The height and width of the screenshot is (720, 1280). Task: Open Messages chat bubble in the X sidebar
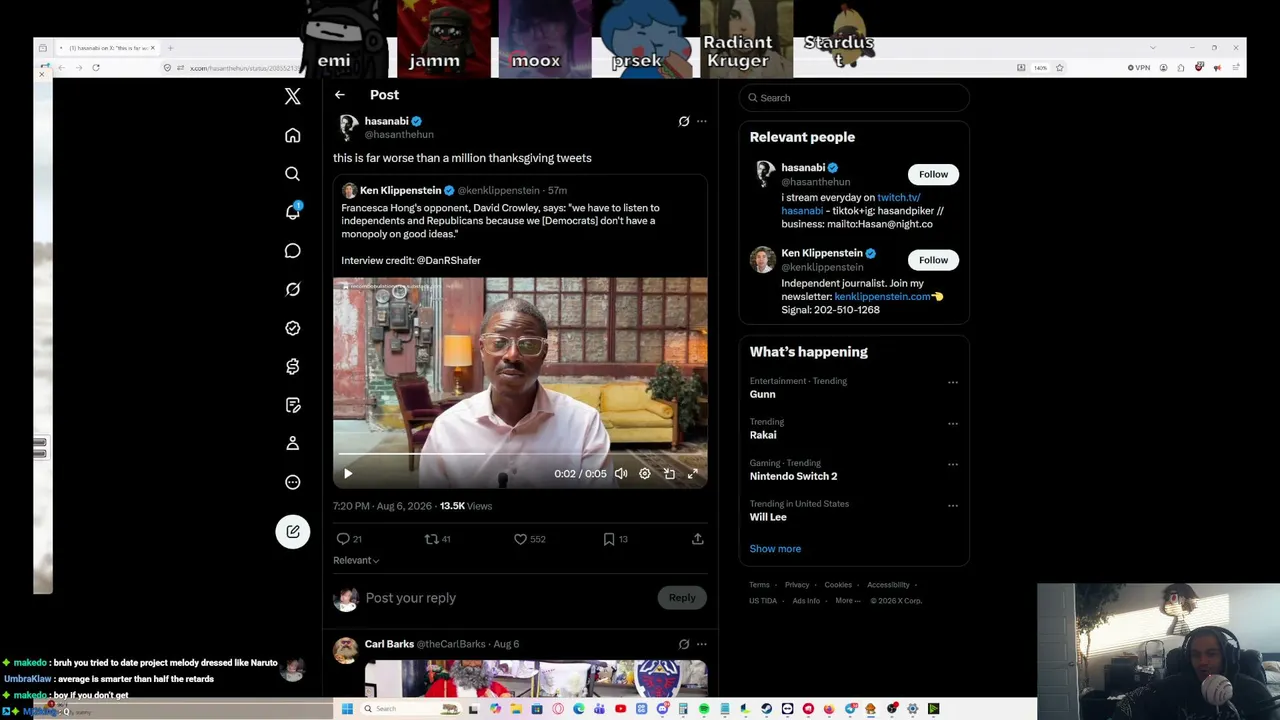(292, 251)
